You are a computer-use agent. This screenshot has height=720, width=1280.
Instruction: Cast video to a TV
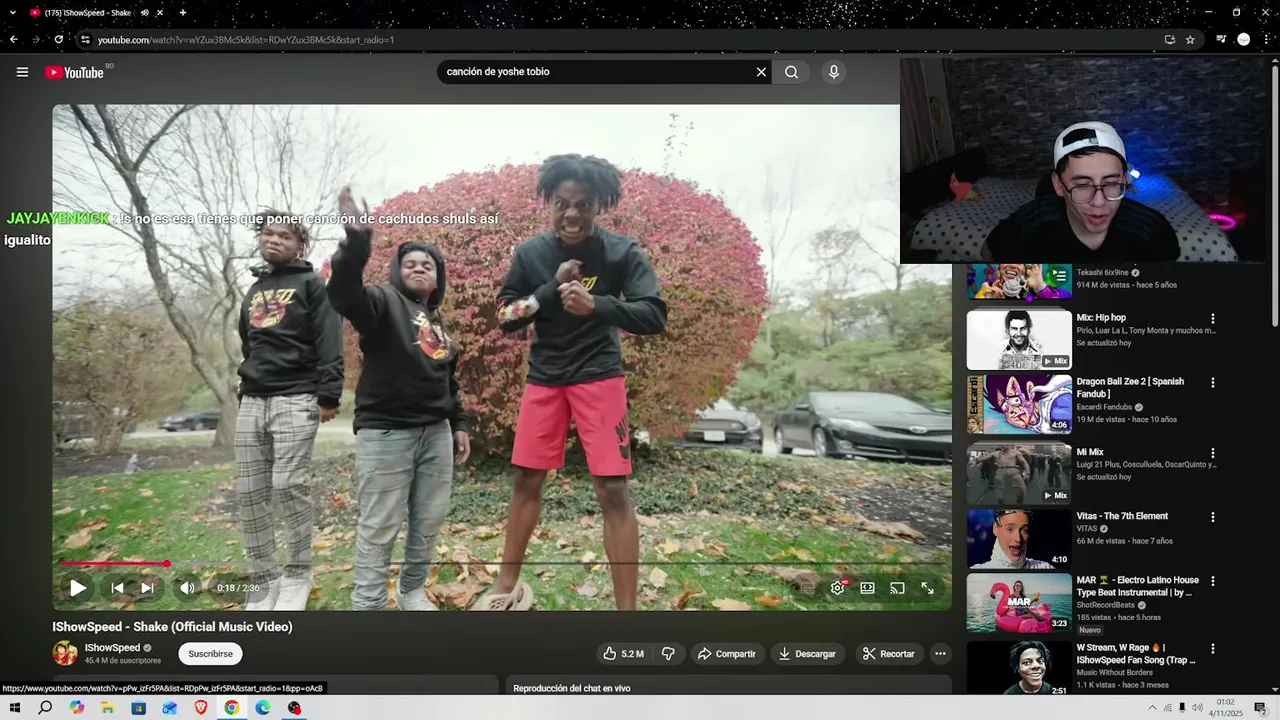(898, 588)
